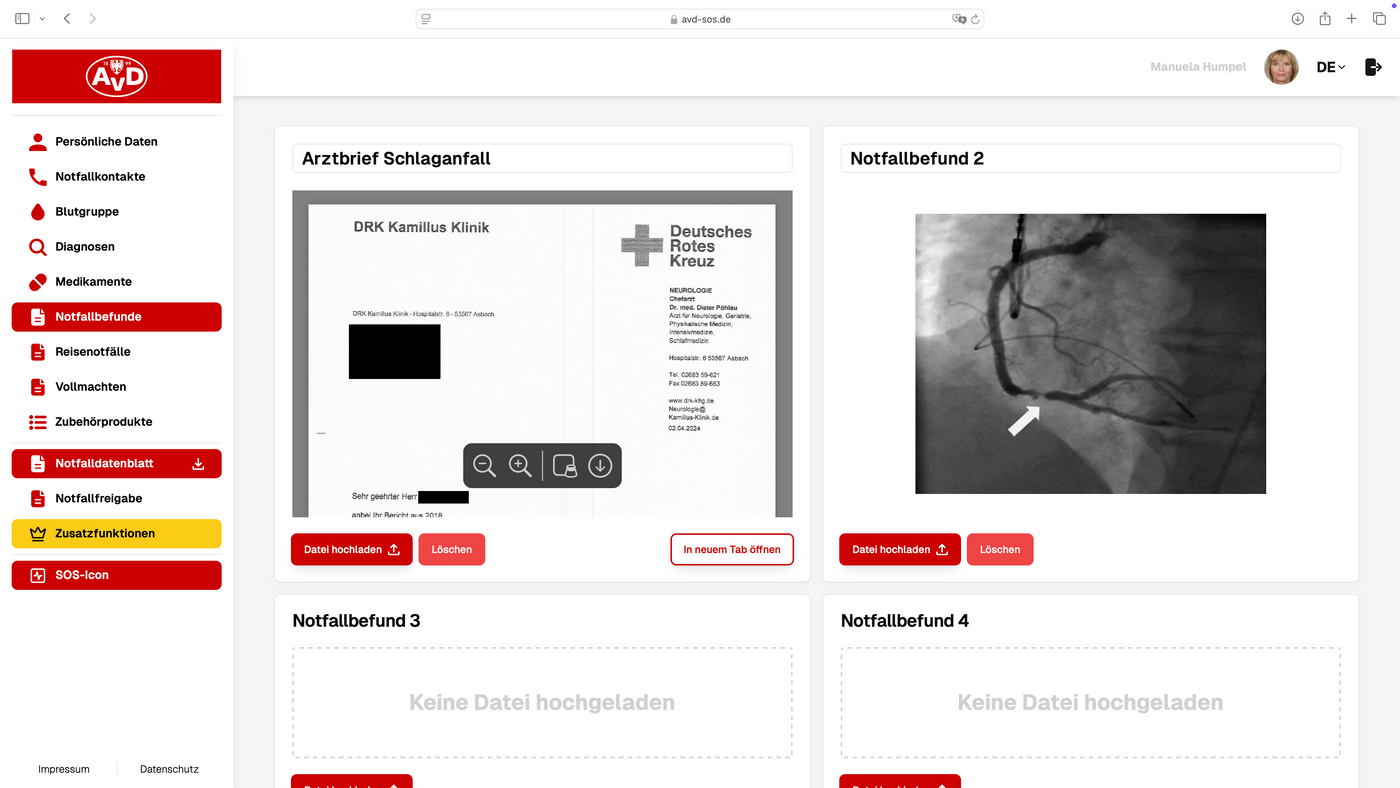Edit the Arztbrief Schlaganfall title field
Screen dimensions: 1400x788
(542, 158)
